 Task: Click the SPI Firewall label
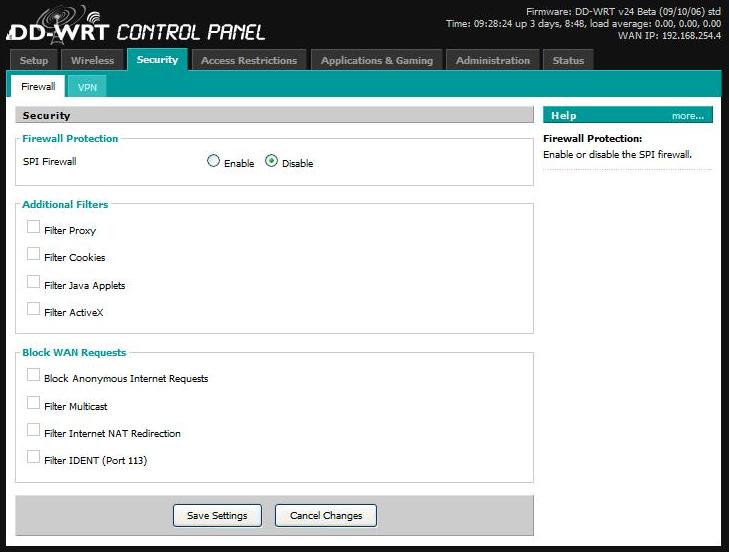50,162
